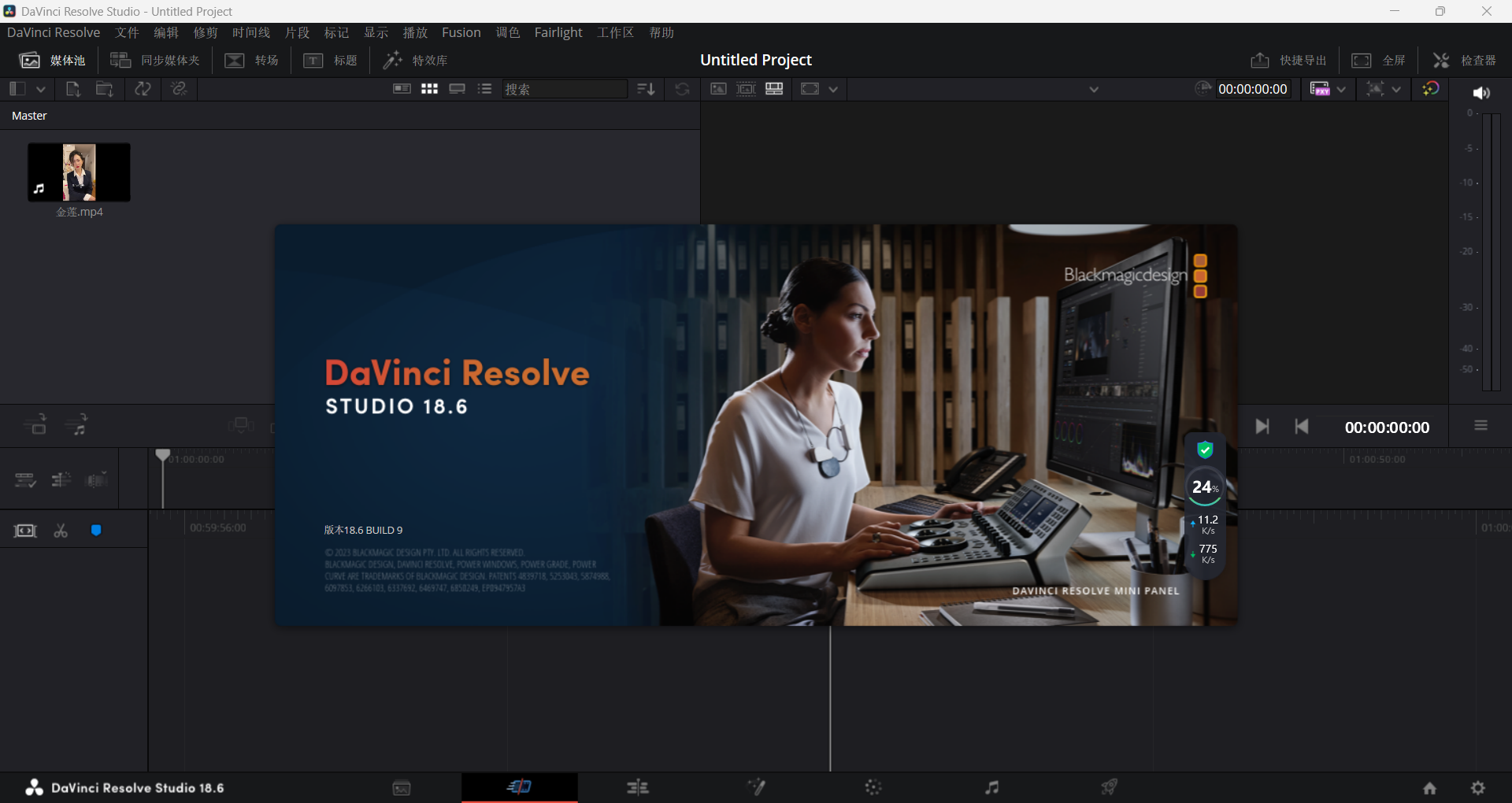
Task: Click the import media icon
Action: click(x=73, y=89)
